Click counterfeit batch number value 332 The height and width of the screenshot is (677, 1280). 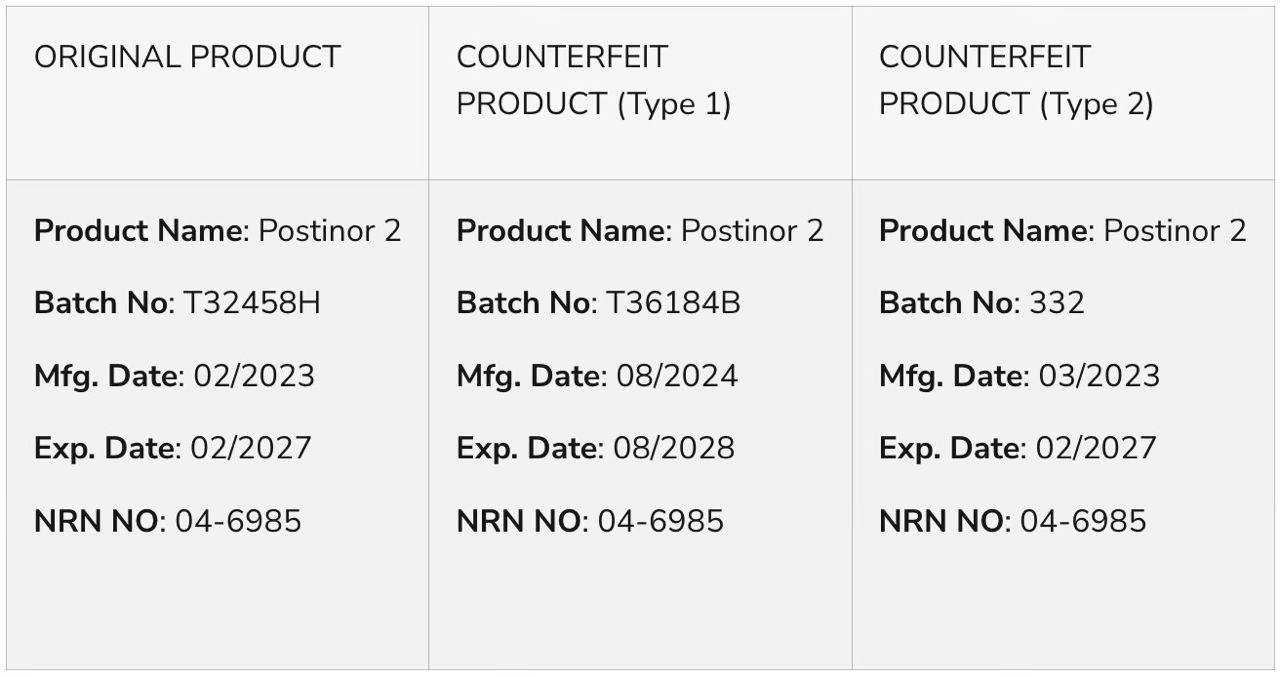coord(1057,303)
